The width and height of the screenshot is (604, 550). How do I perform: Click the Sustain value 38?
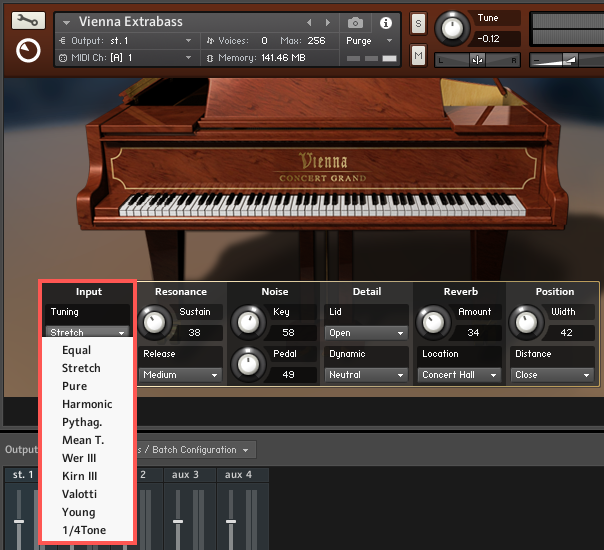(195, 332)
